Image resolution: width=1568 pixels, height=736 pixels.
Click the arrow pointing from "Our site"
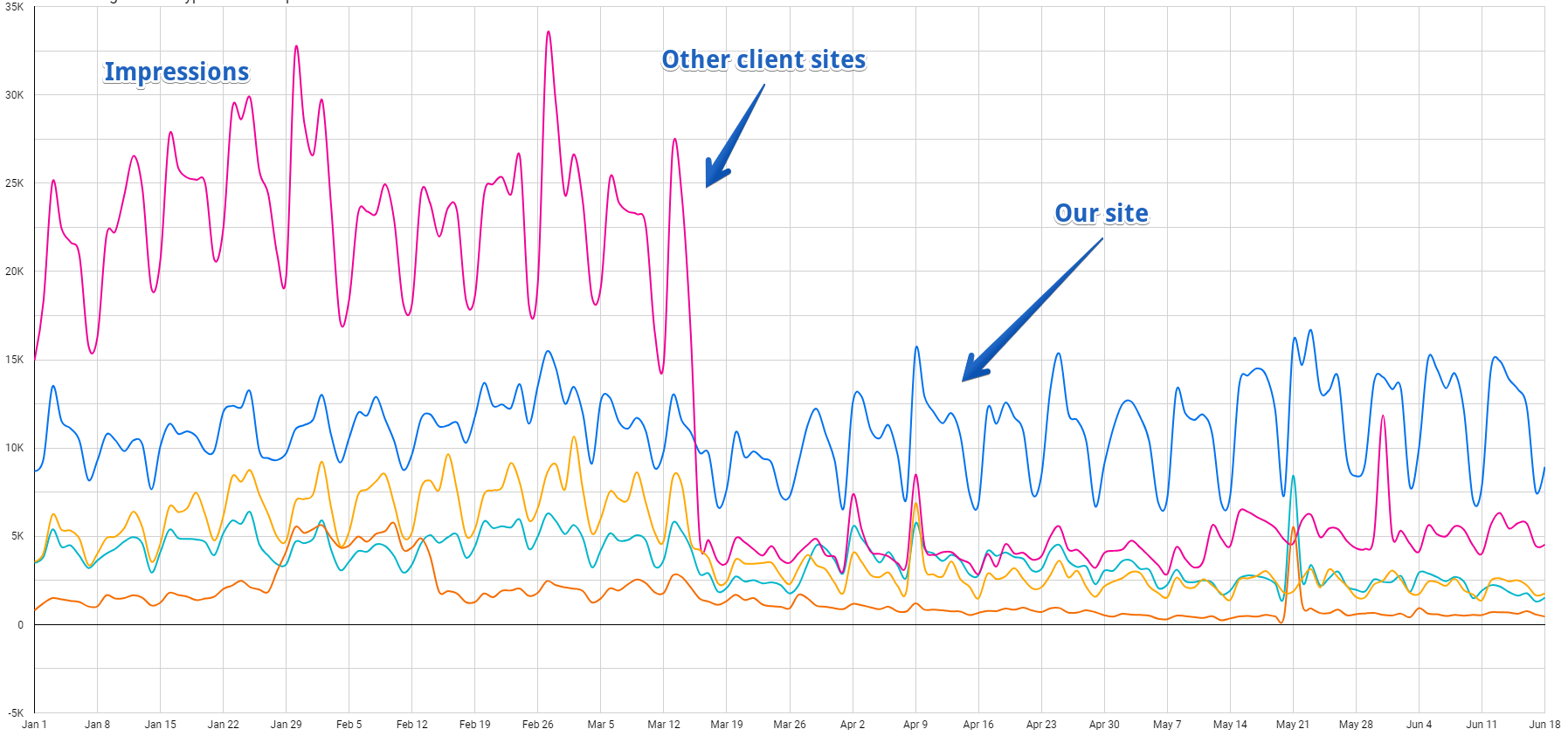[x=1031, y=311]
